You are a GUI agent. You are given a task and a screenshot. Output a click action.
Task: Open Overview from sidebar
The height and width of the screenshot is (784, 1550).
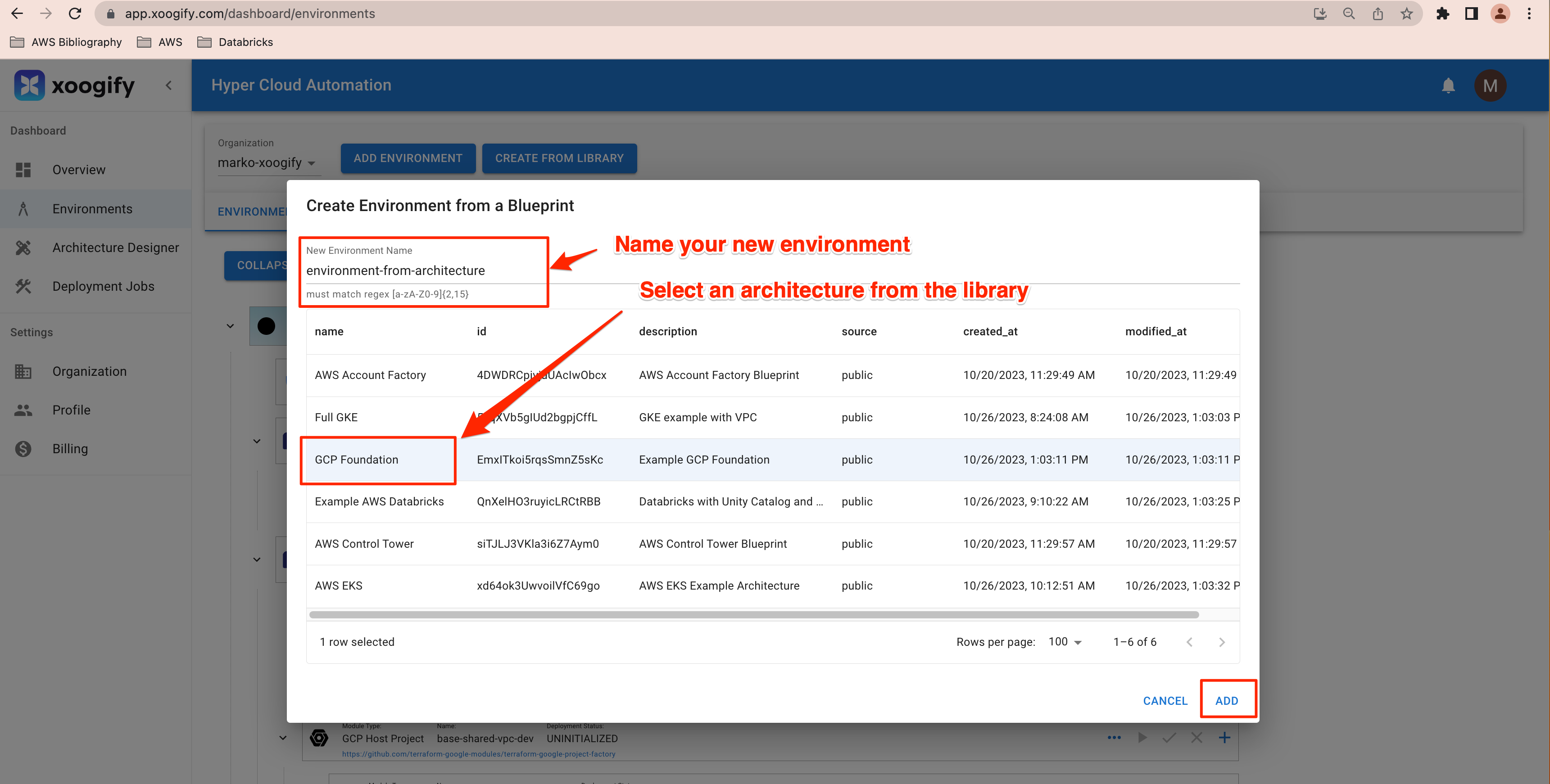(x=79, y=170)
